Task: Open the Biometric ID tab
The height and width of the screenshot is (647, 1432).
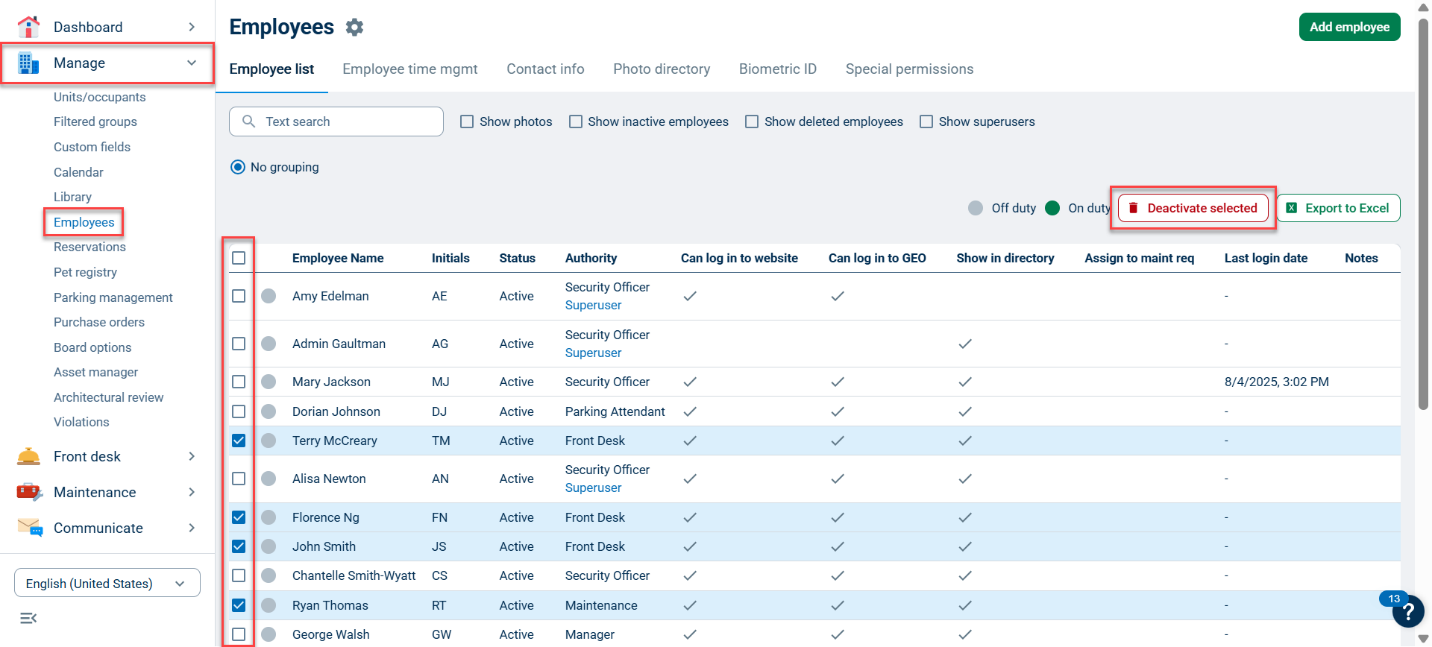Action: point(778,69)
